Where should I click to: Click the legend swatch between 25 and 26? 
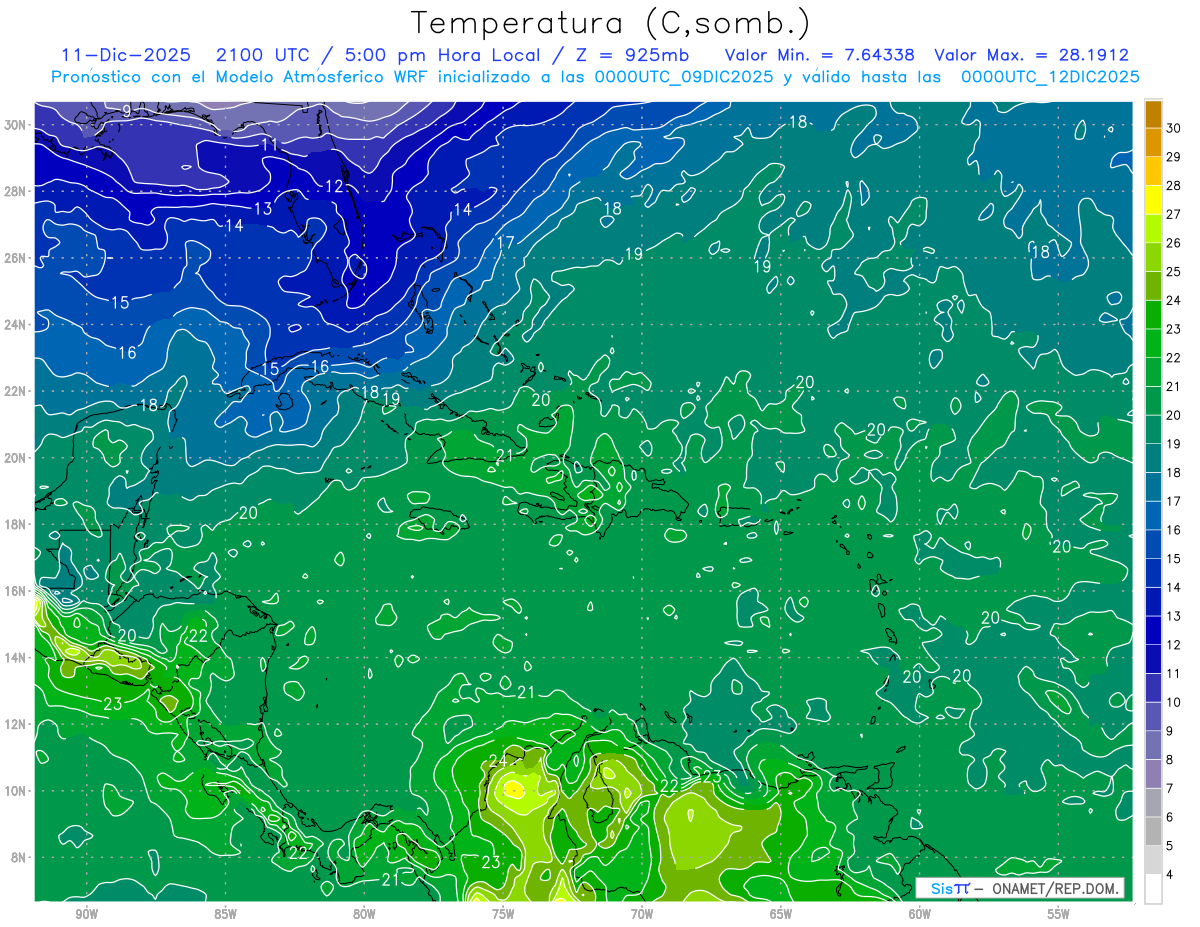pos(1153,257)
